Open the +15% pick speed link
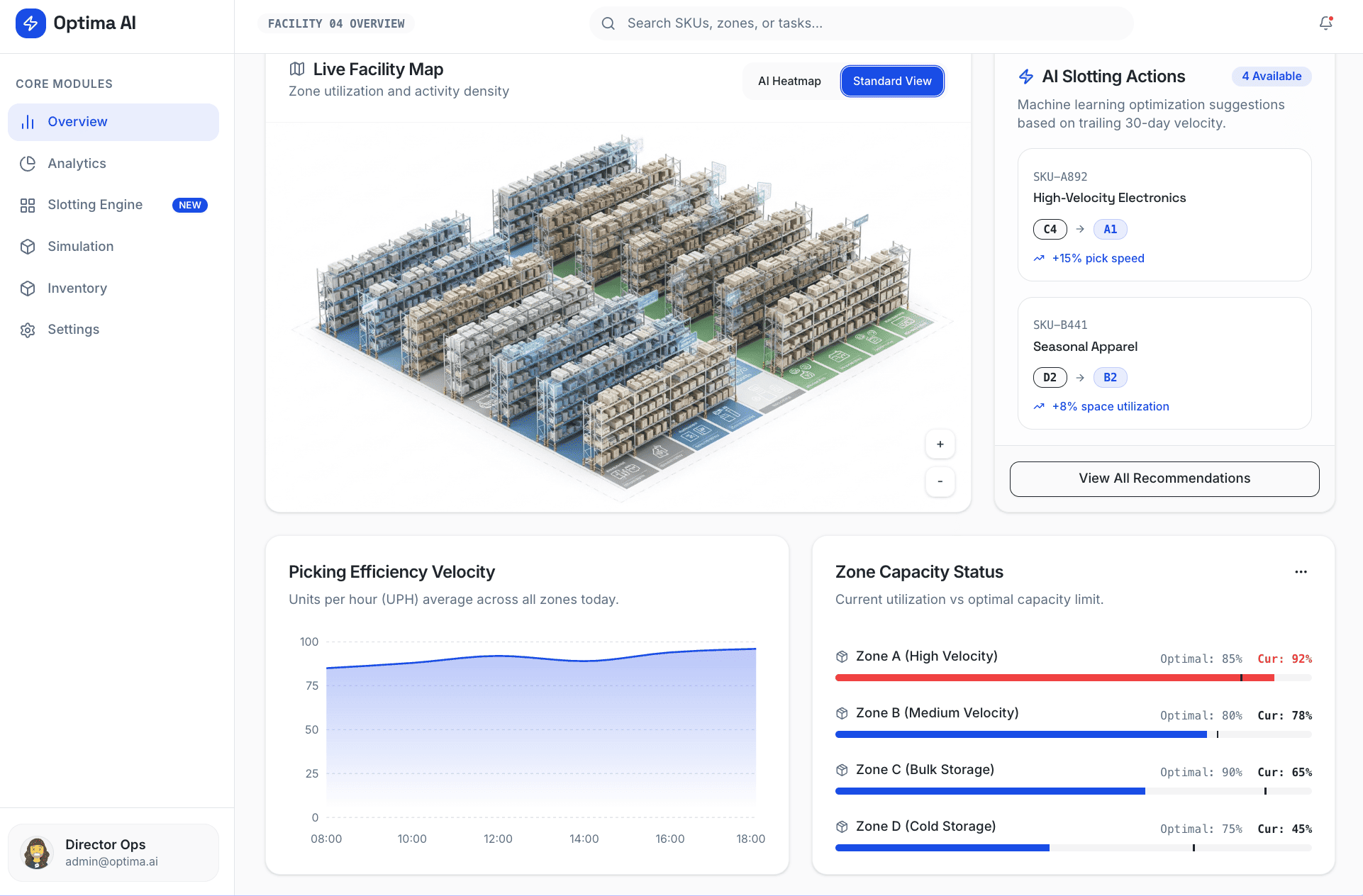This screenshot has width=1363, height=896. [1098, 258]
